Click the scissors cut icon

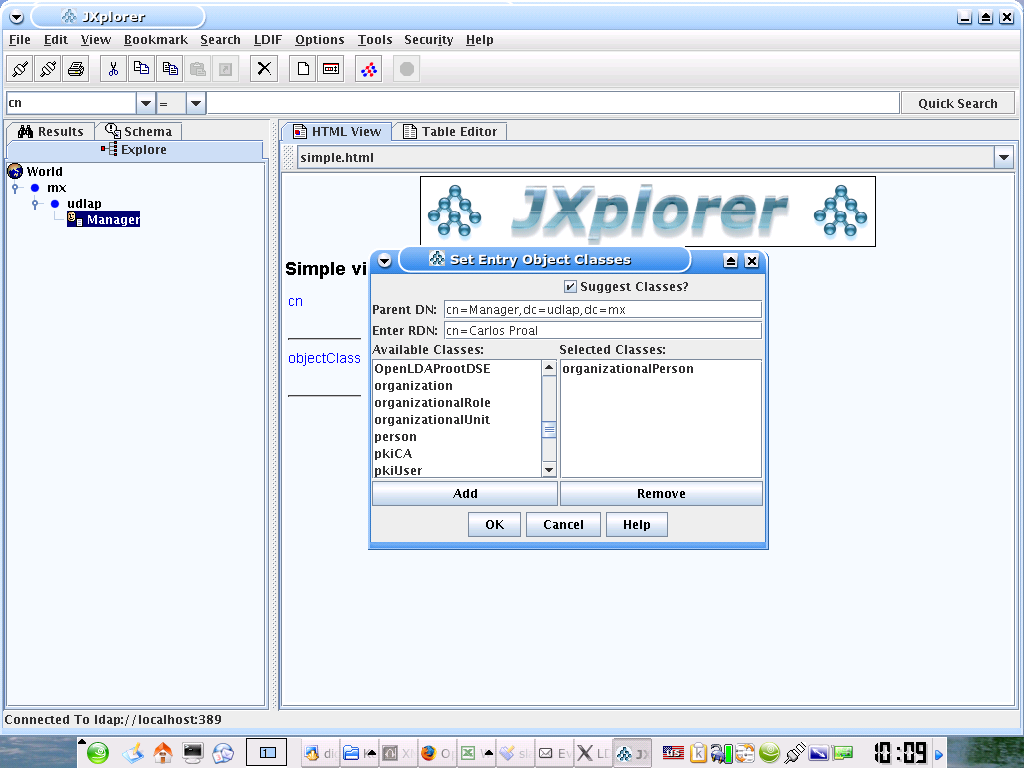113,69
